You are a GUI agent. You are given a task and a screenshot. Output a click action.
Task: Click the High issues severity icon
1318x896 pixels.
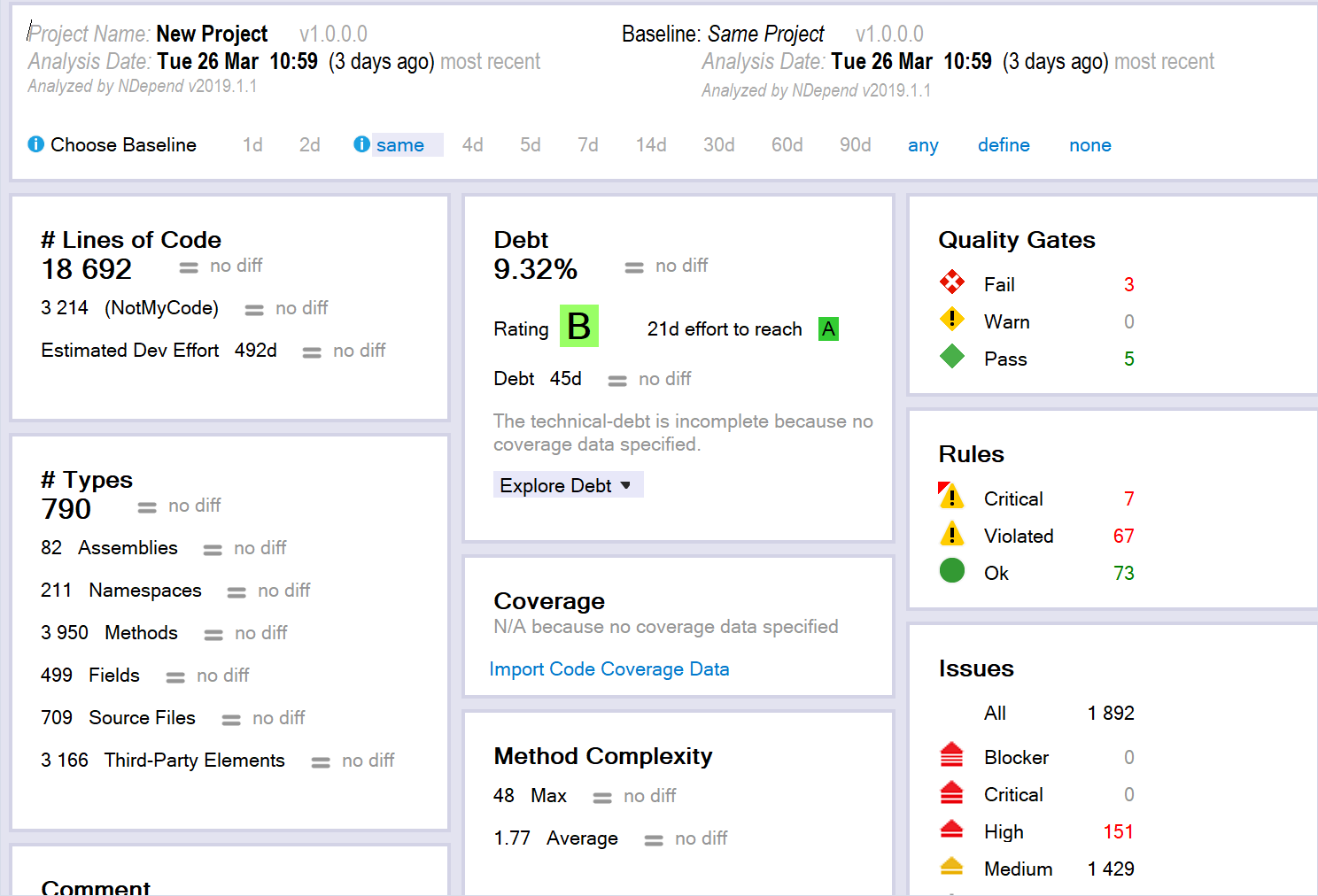click(x=951, y=829)
